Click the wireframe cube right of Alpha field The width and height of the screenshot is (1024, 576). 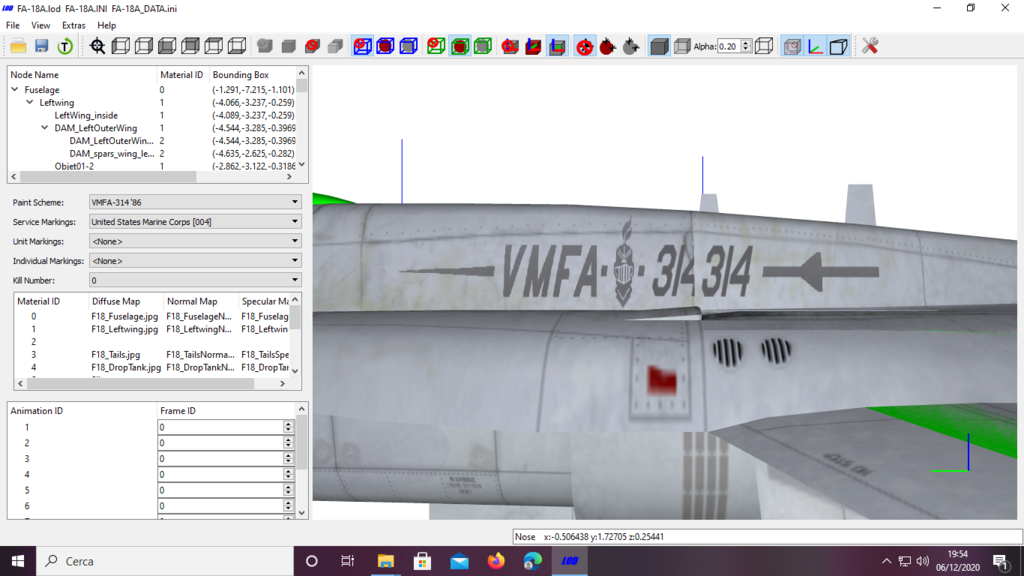(764, 46)
